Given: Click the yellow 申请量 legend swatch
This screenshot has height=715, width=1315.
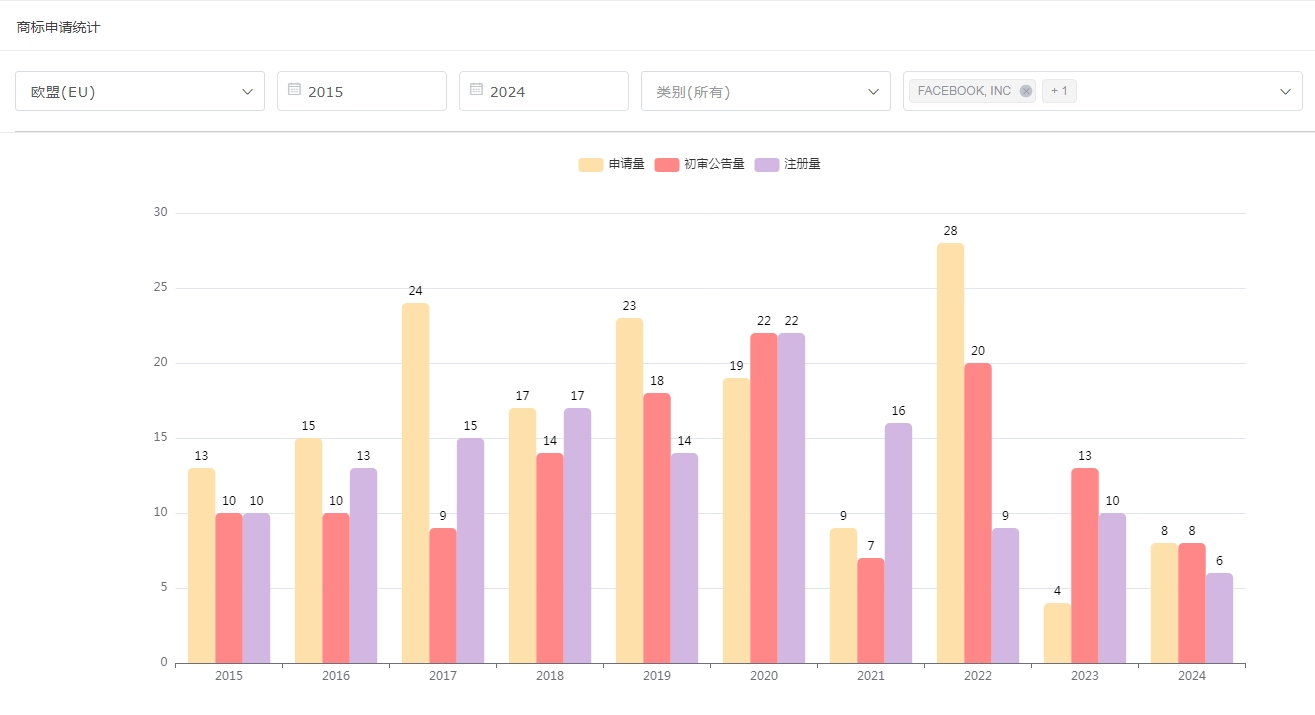Looking at the screenshot, I should (x=590, y=164).
